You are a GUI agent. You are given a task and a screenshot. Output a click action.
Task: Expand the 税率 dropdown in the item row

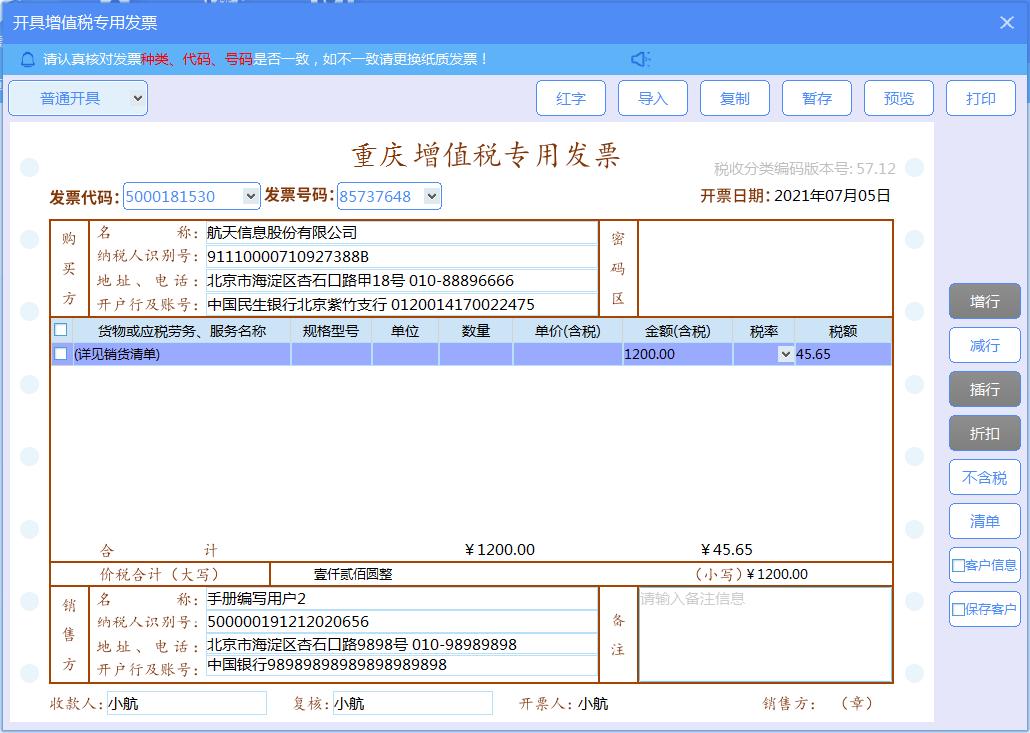pos(786,354)
